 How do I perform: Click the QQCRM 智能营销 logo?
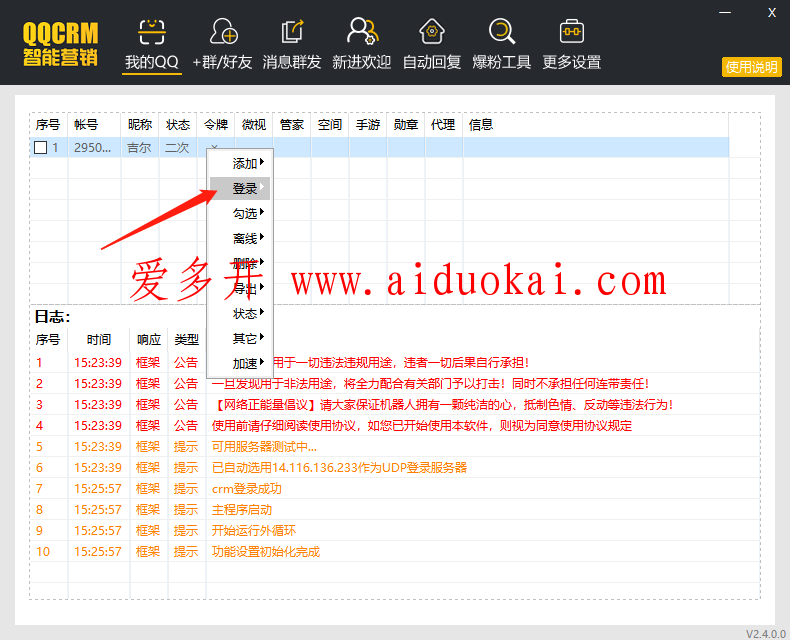point(60,44)
